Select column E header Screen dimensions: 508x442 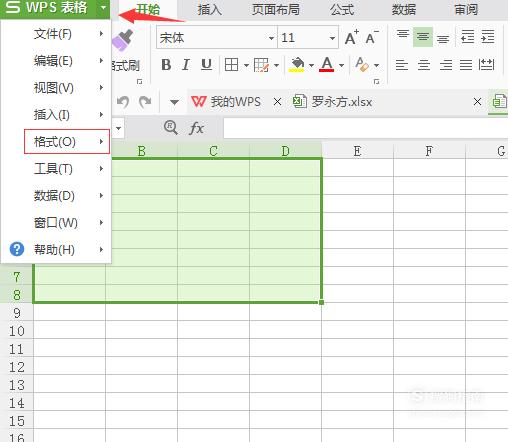[357, 151]
